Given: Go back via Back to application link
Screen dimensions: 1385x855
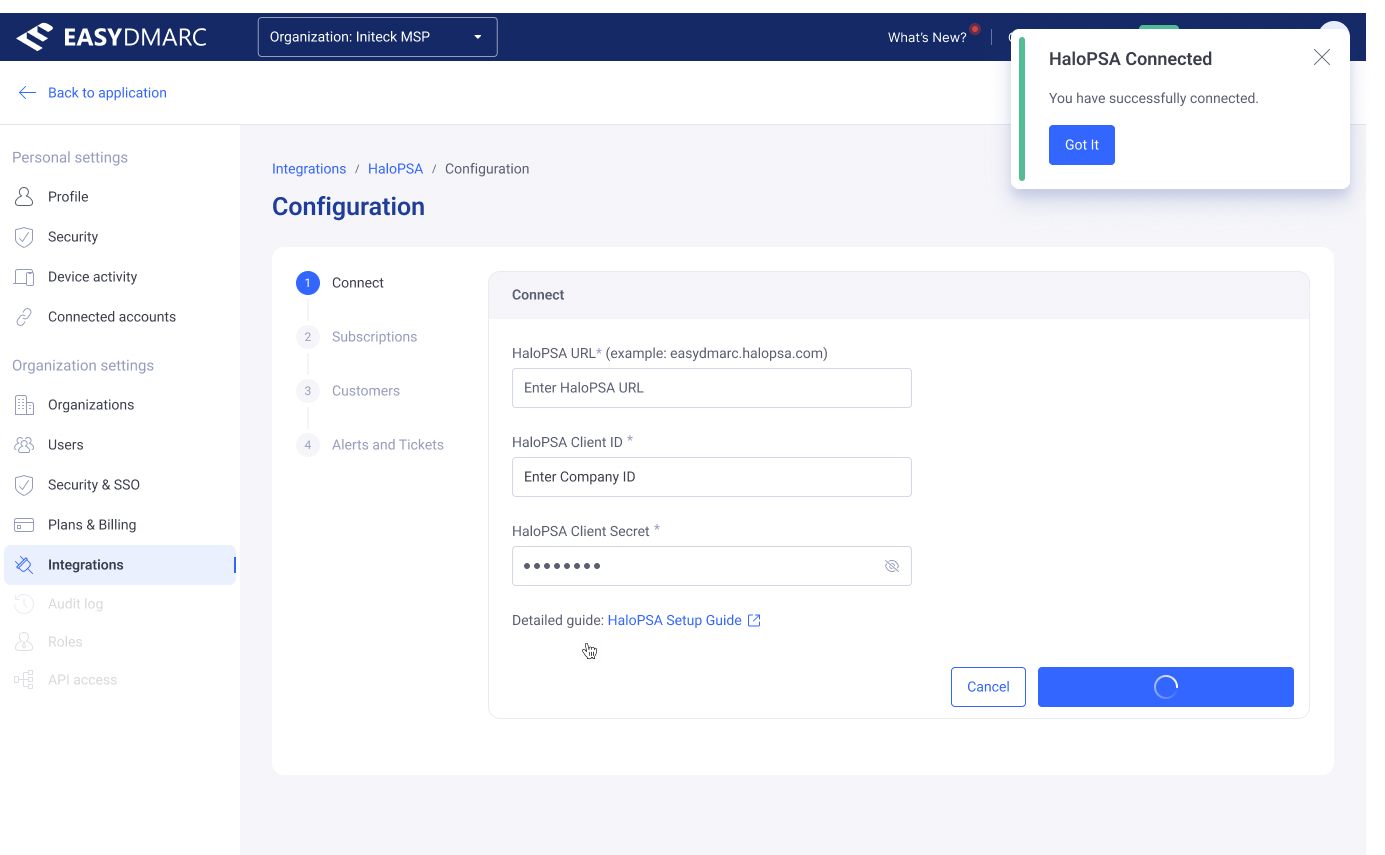Looking at the screenshot, I should tap(107, 92).
